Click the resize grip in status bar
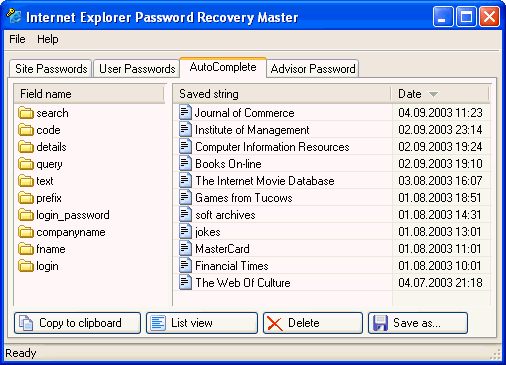Screen dimensions: 506x365 496,354
